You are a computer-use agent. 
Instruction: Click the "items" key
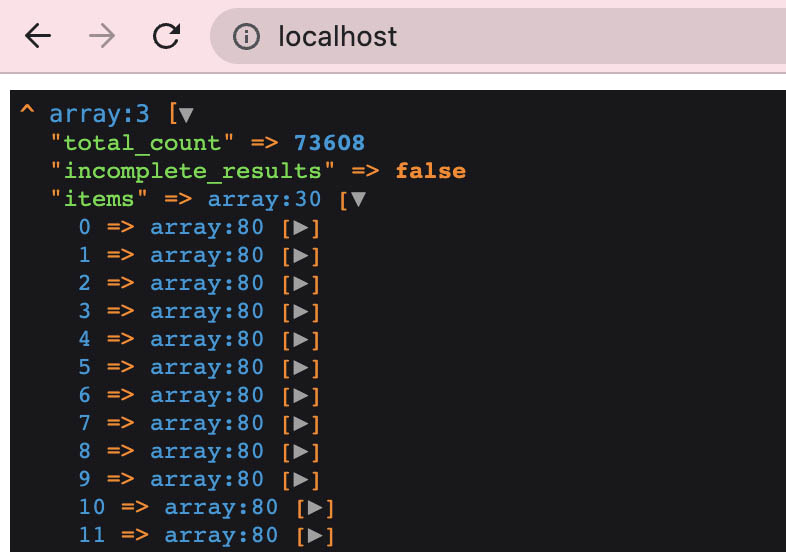tap(99, 199)
